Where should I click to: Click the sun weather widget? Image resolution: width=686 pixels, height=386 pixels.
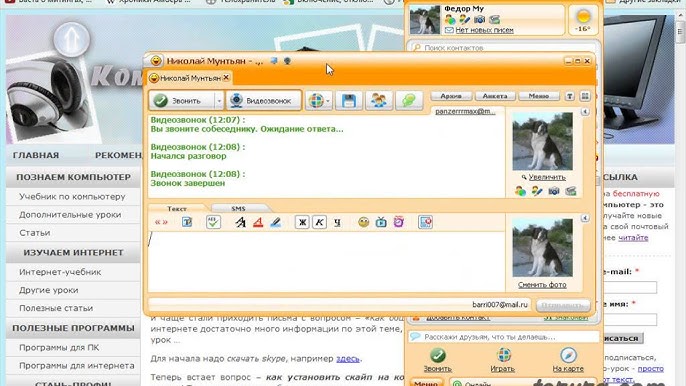point(583,20)
